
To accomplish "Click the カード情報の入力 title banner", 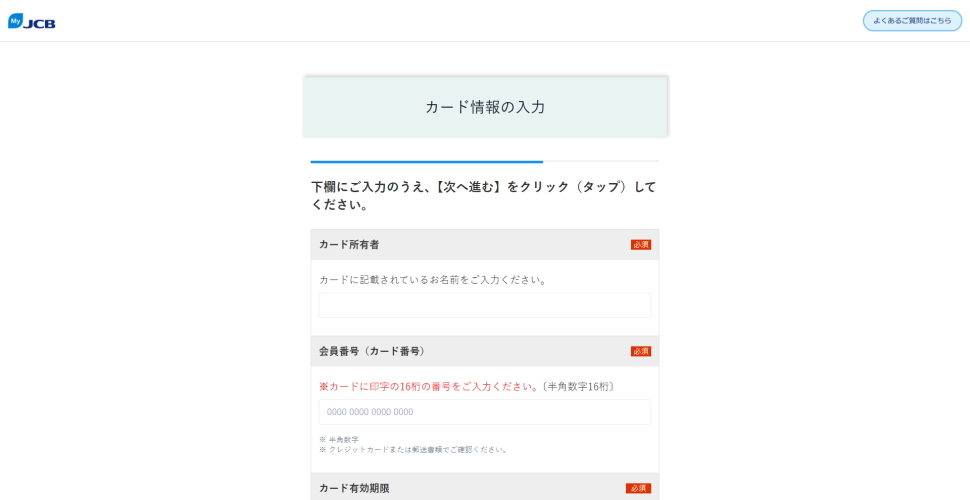I will [485, 107].
